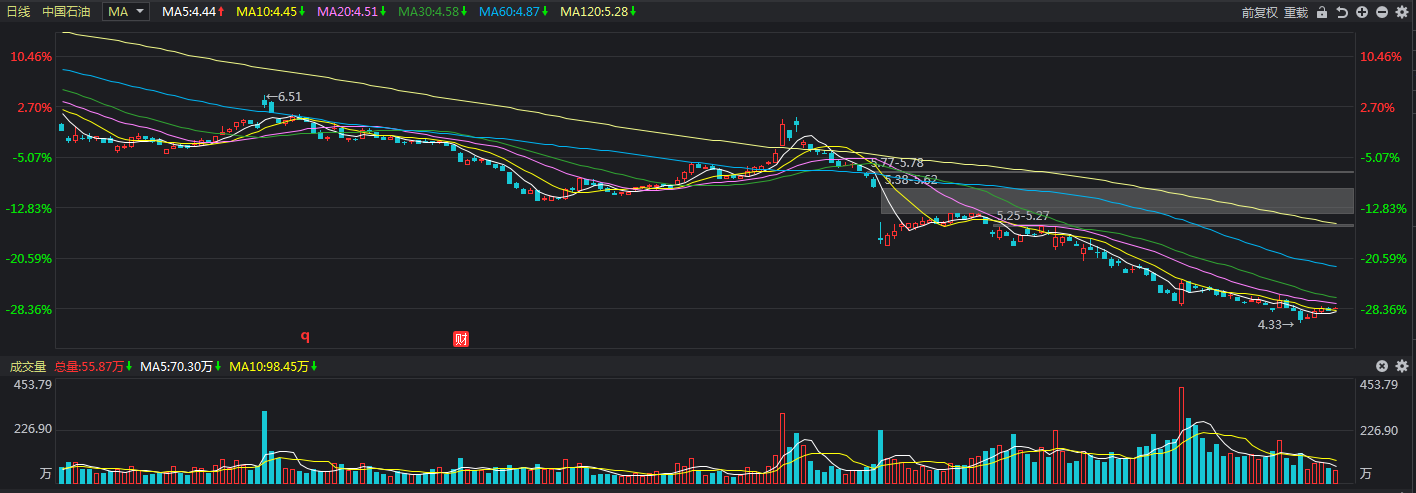The height and width of the screenshot is (493, 1416).
Task: Click the 5.25-5.27 gap label
Action: 1023,216
